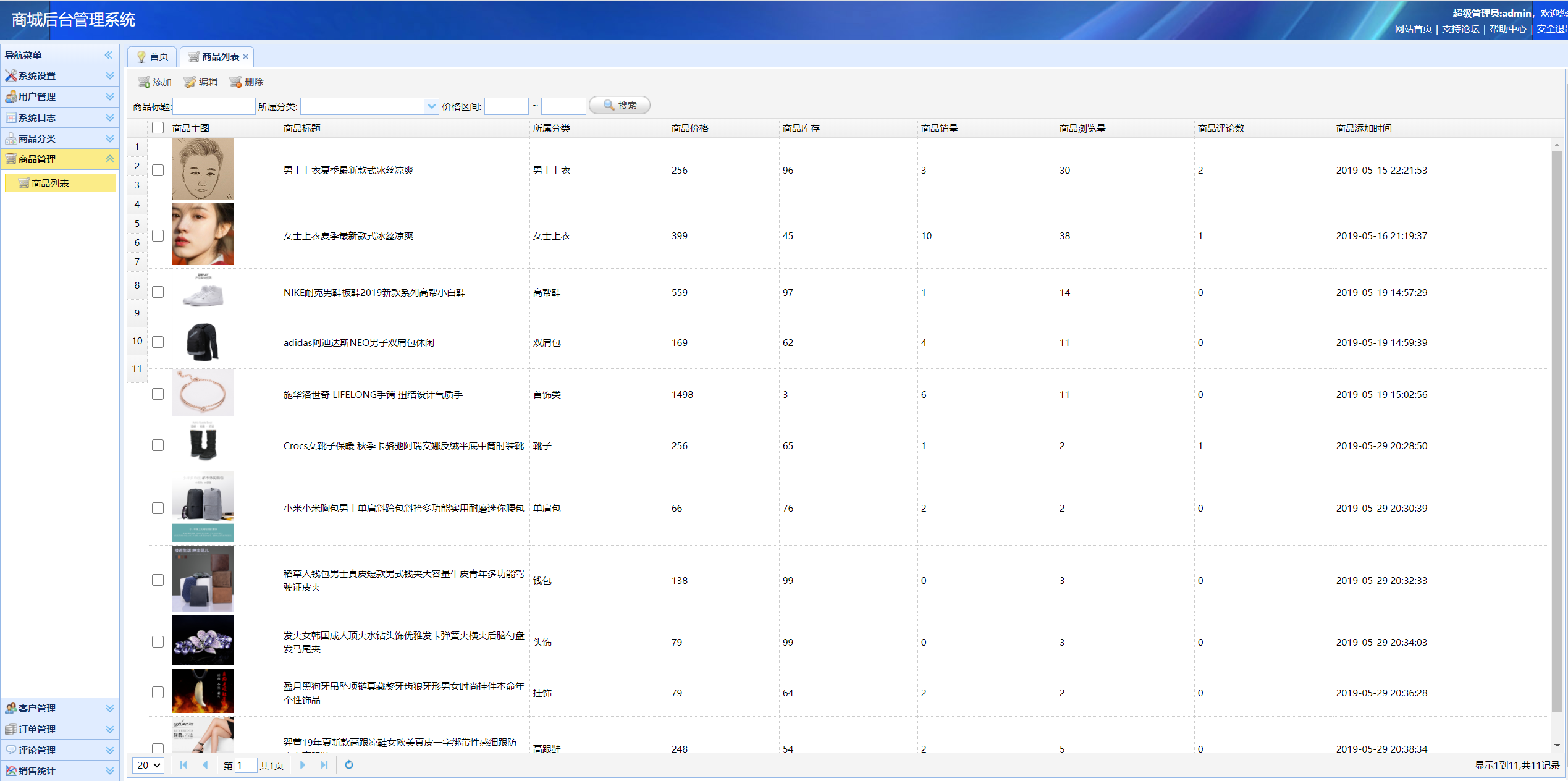Click the 商品标题 search input field
The width and height of the screenshot is (1568, 781).
point(214,106)
